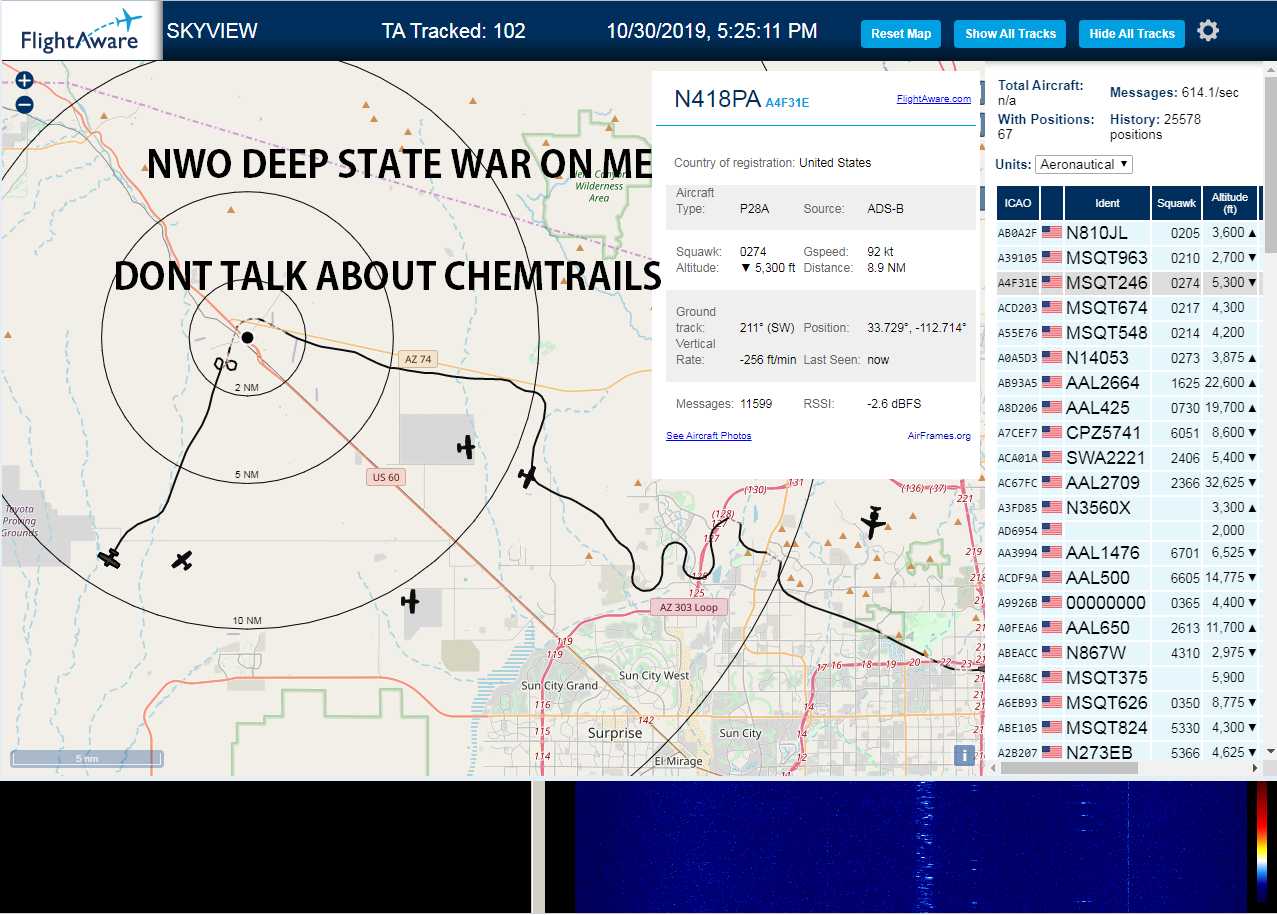Zoom in on the map
1277x915 pixels.
pyautogui.click(x=25, y=81)
